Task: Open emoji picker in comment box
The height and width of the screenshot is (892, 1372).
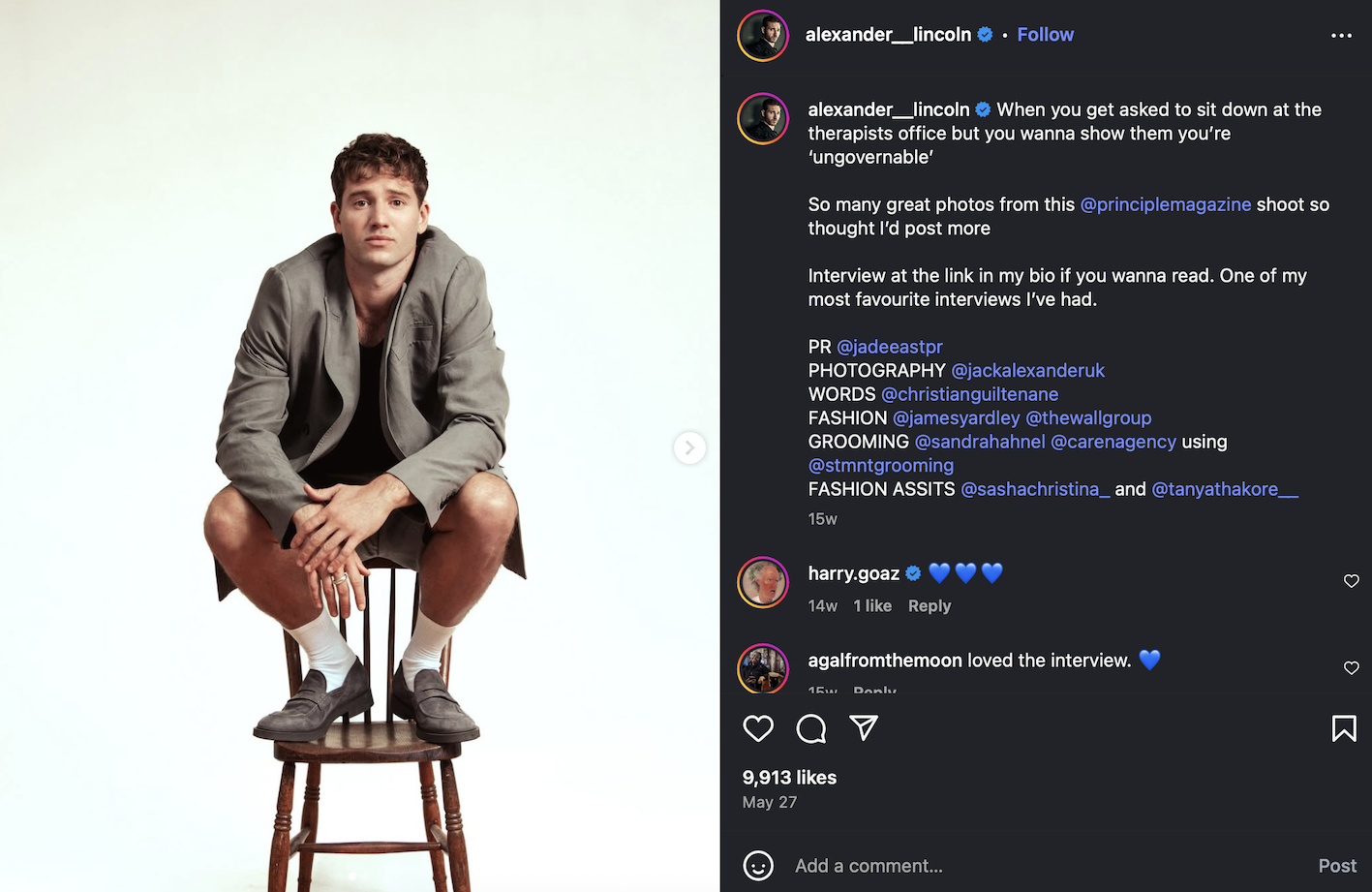Action: click(x=758, y=866)
